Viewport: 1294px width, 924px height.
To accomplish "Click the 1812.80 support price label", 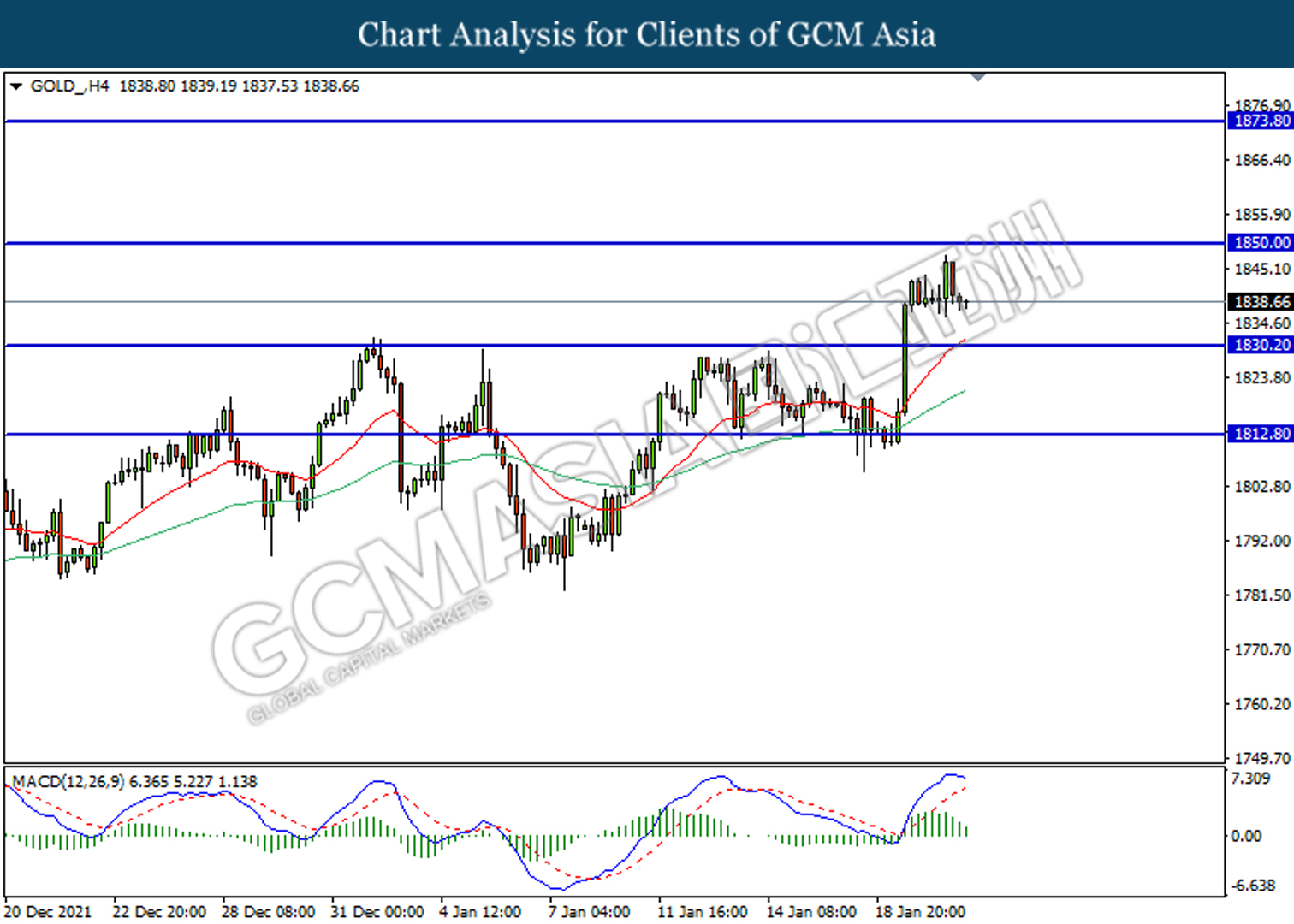I will click(1261, 434).
